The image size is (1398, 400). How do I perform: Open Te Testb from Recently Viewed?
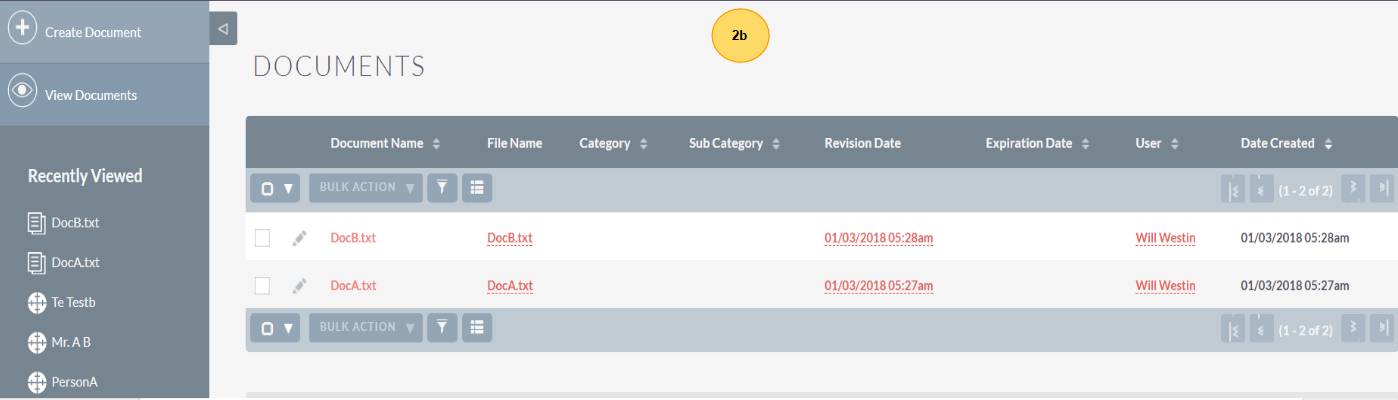(73, 302)
